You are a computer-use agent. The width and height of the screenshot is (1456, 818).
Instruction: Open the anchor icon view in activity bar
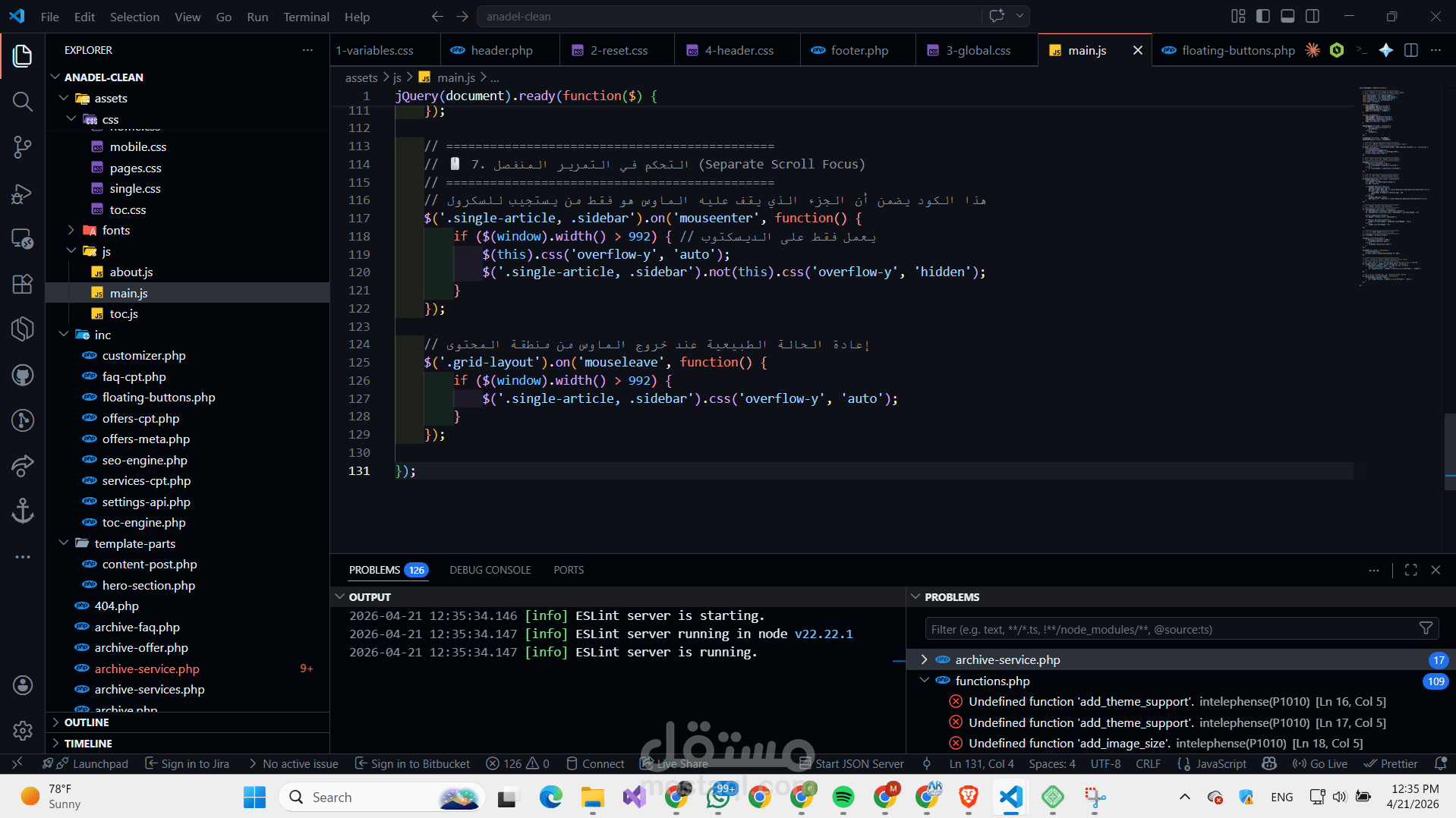(x=23, y=511)
